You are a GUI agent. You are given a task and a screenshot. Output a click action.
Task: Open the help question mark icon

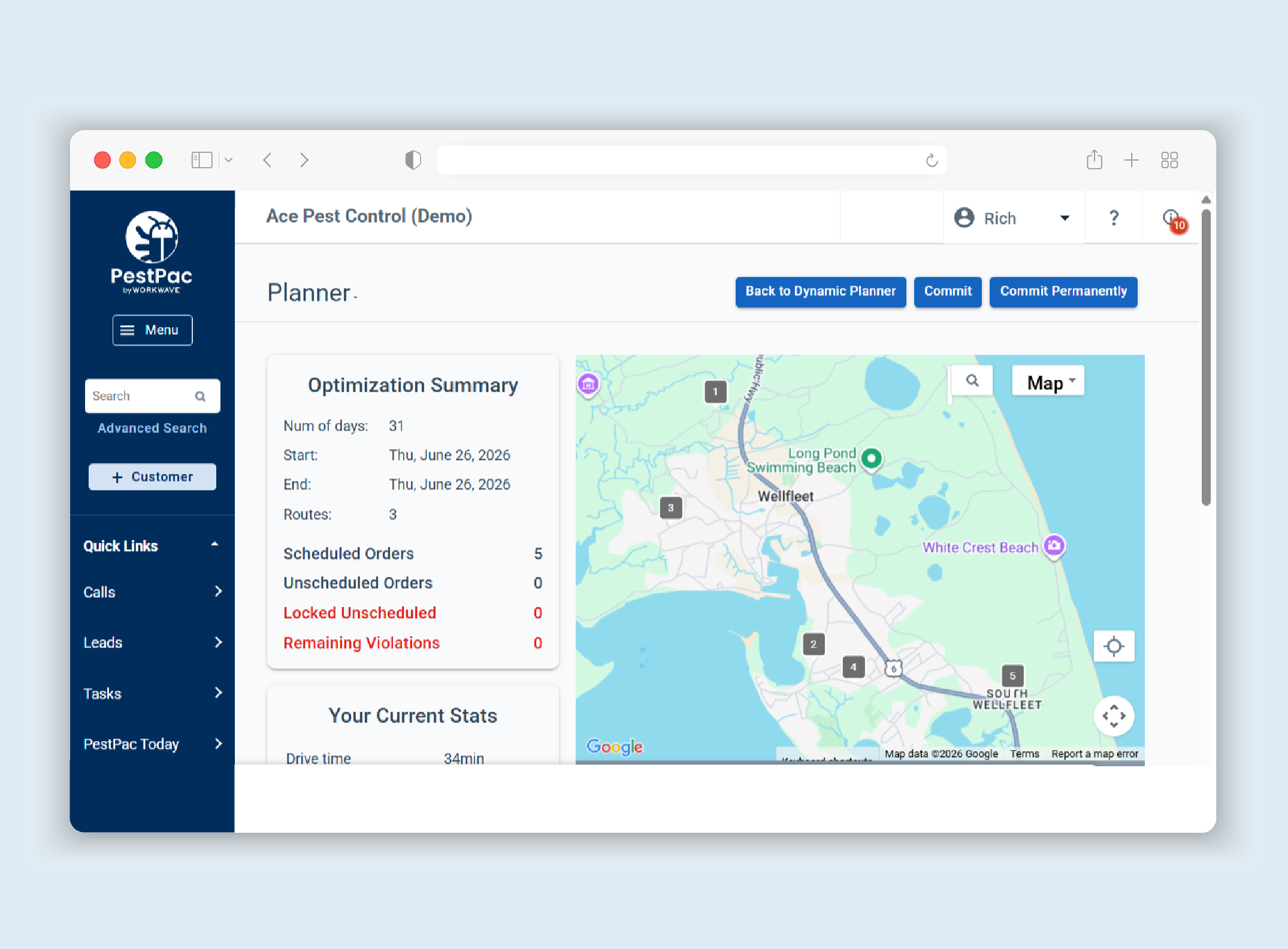[1114, 217]
